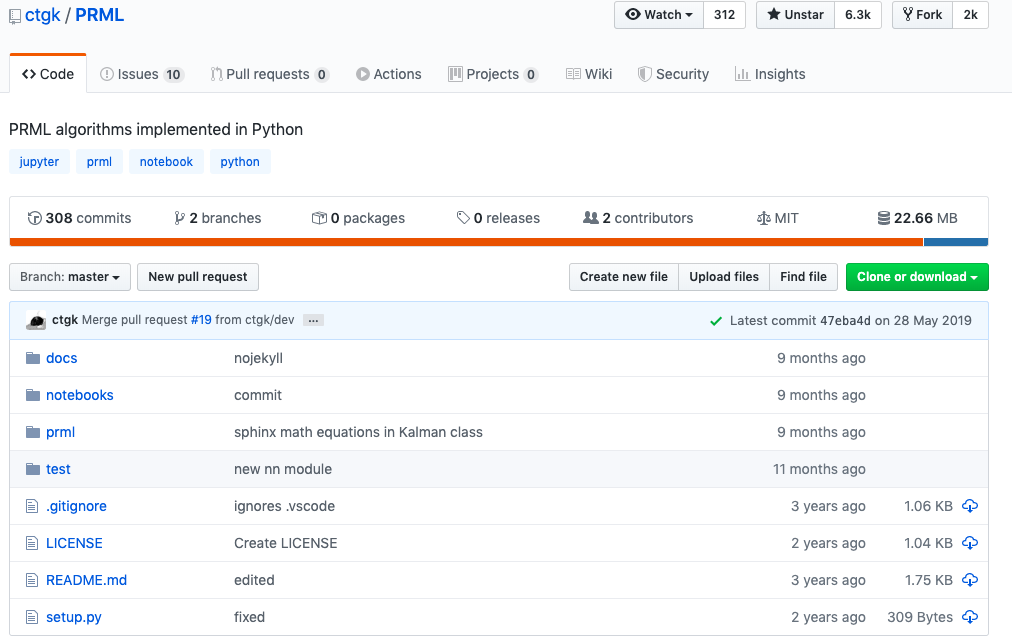Select the Actions circular icon
Image resolution: width=1012 pixels, height=639 pixels.
point(361,73)
